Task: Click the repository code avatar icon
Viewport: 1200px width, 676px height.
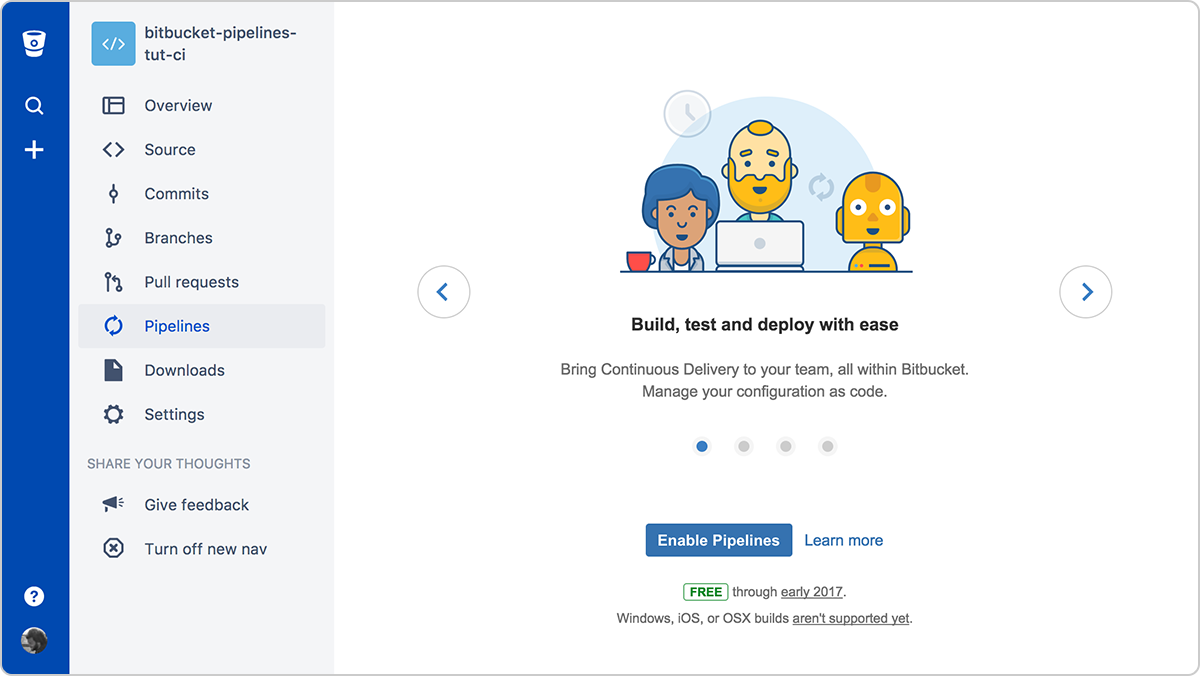Action: click(x=113, y=43)
